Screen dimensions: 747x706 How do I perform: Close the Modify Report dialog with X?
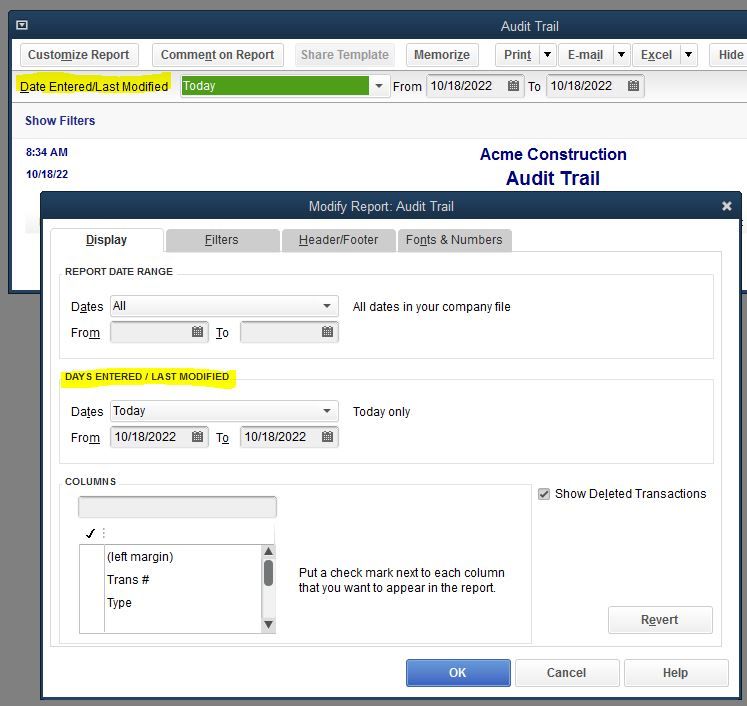[727, 206]
